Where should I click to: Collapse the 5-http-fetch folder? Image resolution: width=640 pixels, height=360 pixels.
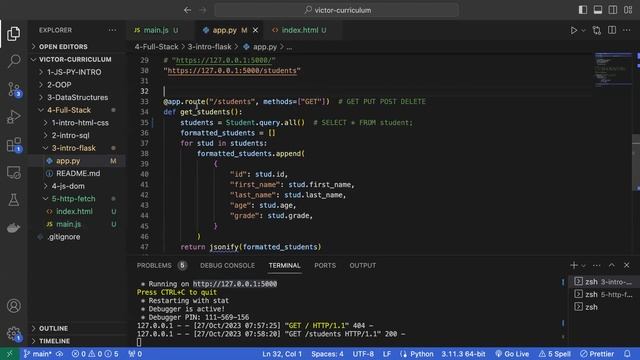tap(77, 199)
